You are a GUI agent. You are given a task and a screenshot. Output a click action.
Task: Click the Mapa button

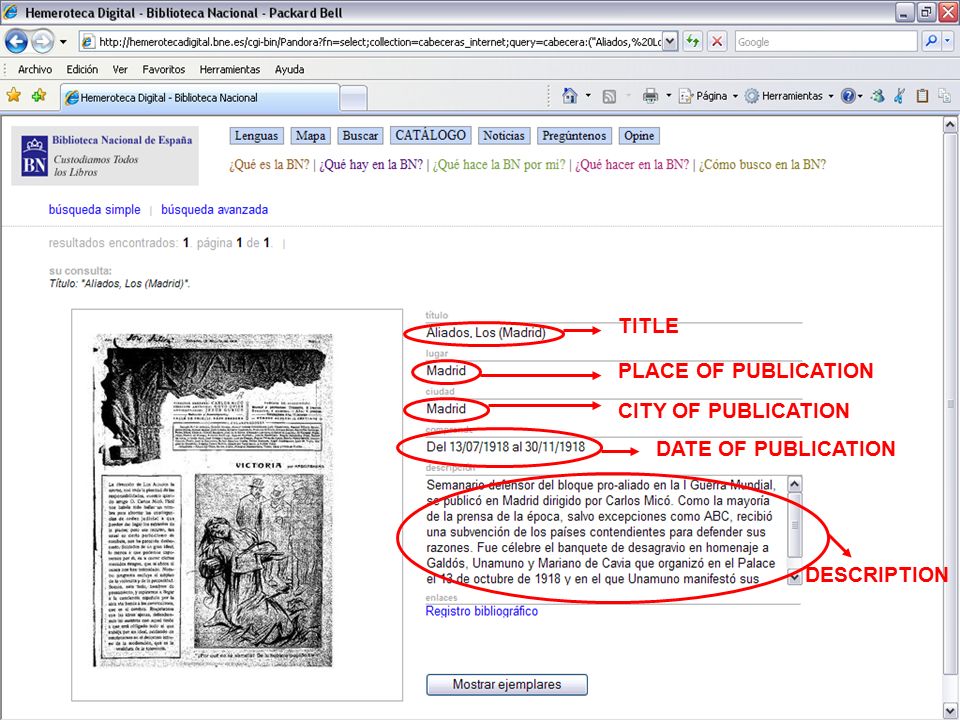coord(310,136)
